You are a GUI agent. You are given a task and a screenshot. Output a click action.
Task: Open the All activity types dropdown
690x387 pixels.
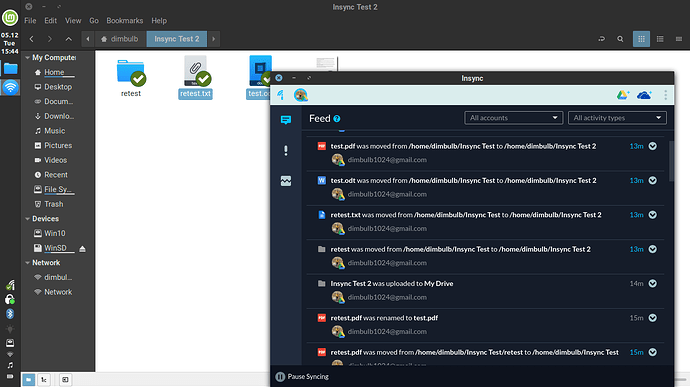pos(617,118)
